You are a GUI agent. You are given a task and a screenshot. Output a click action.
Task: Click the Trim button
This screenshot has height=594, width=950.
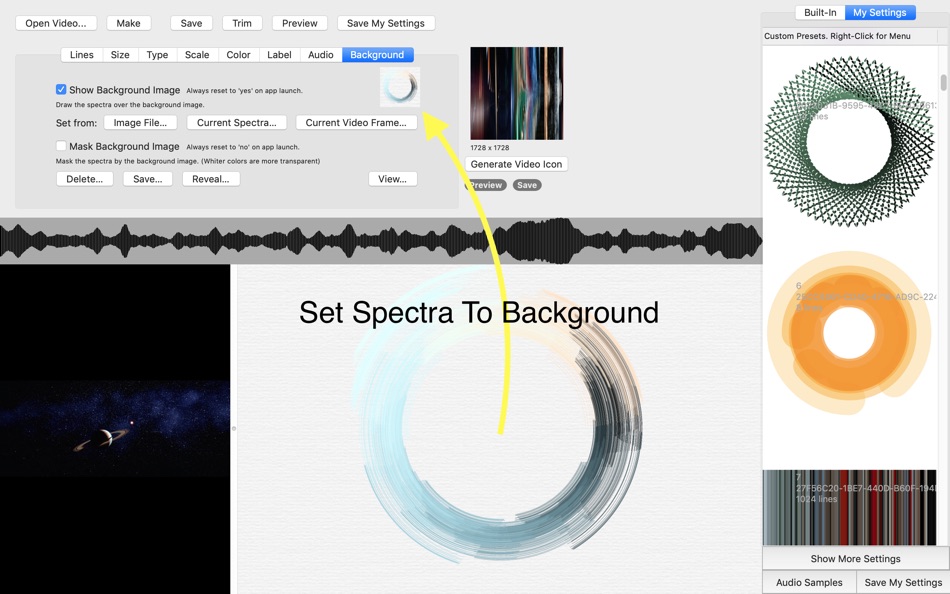click(242, 23)
